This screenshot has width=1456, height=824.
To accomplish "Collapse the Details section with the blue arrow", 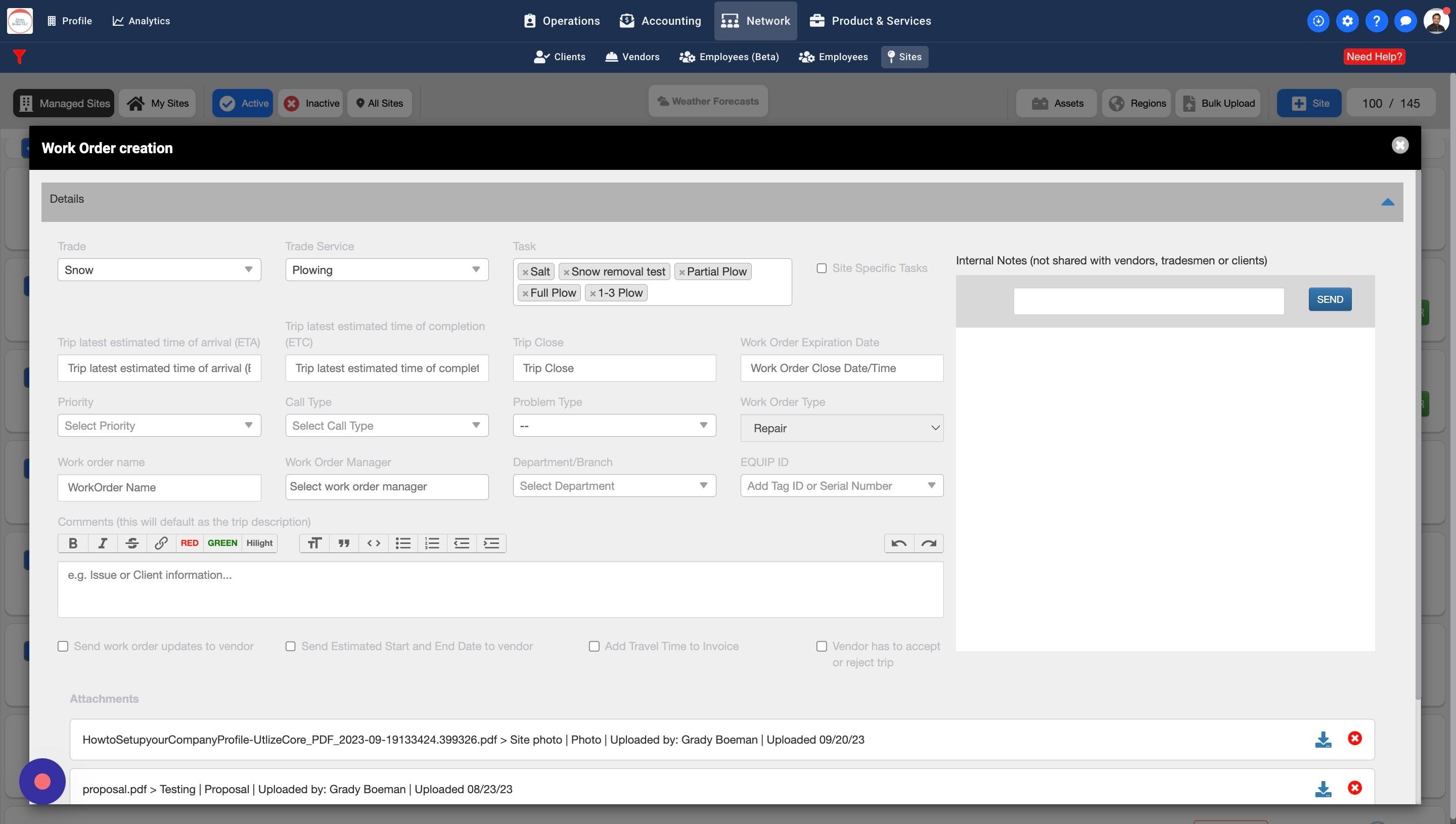I will click(1387, 202).
